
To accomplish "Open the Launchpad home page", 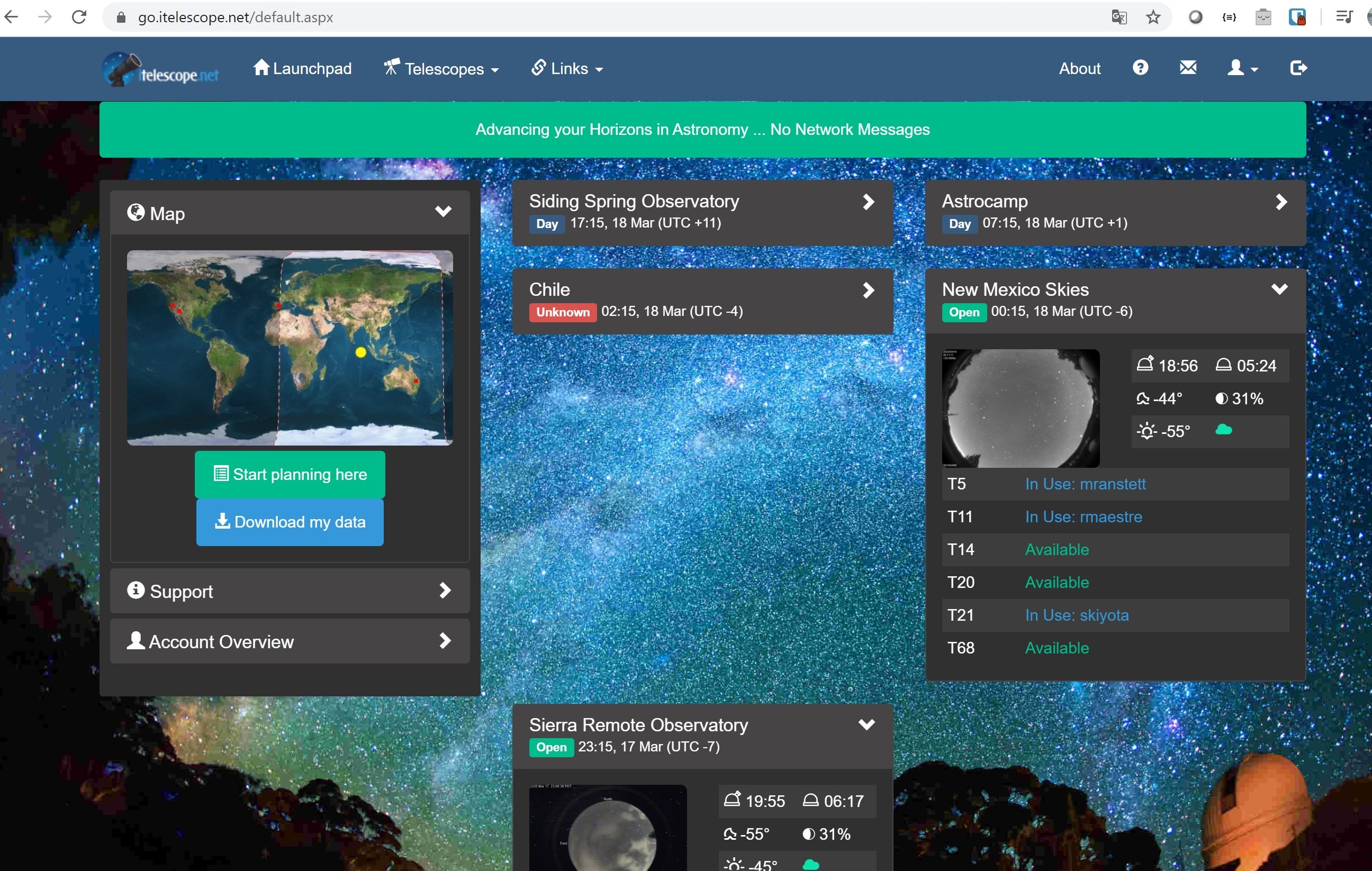I will (302, 68).
